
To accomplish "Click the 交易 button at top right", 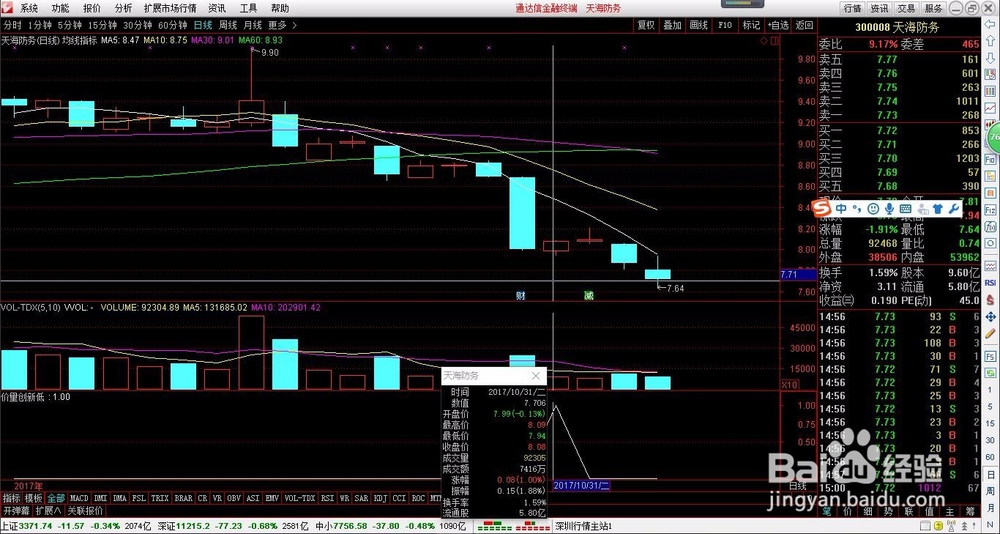I will [906, 8].
